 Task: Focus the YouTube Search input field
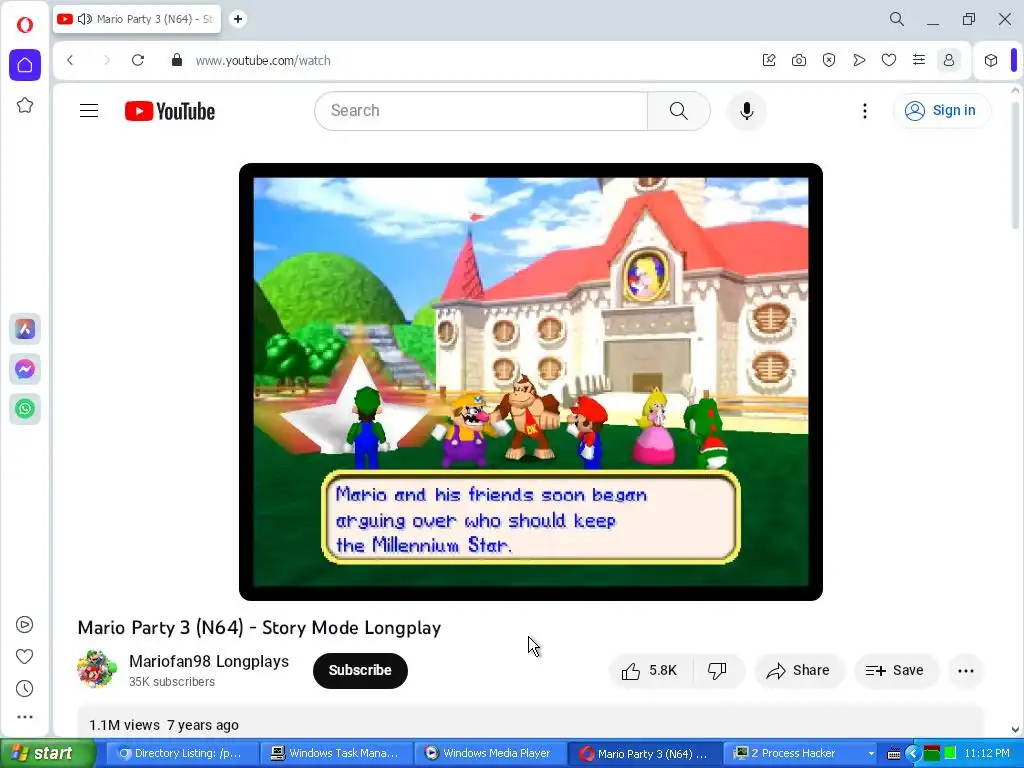481,111
